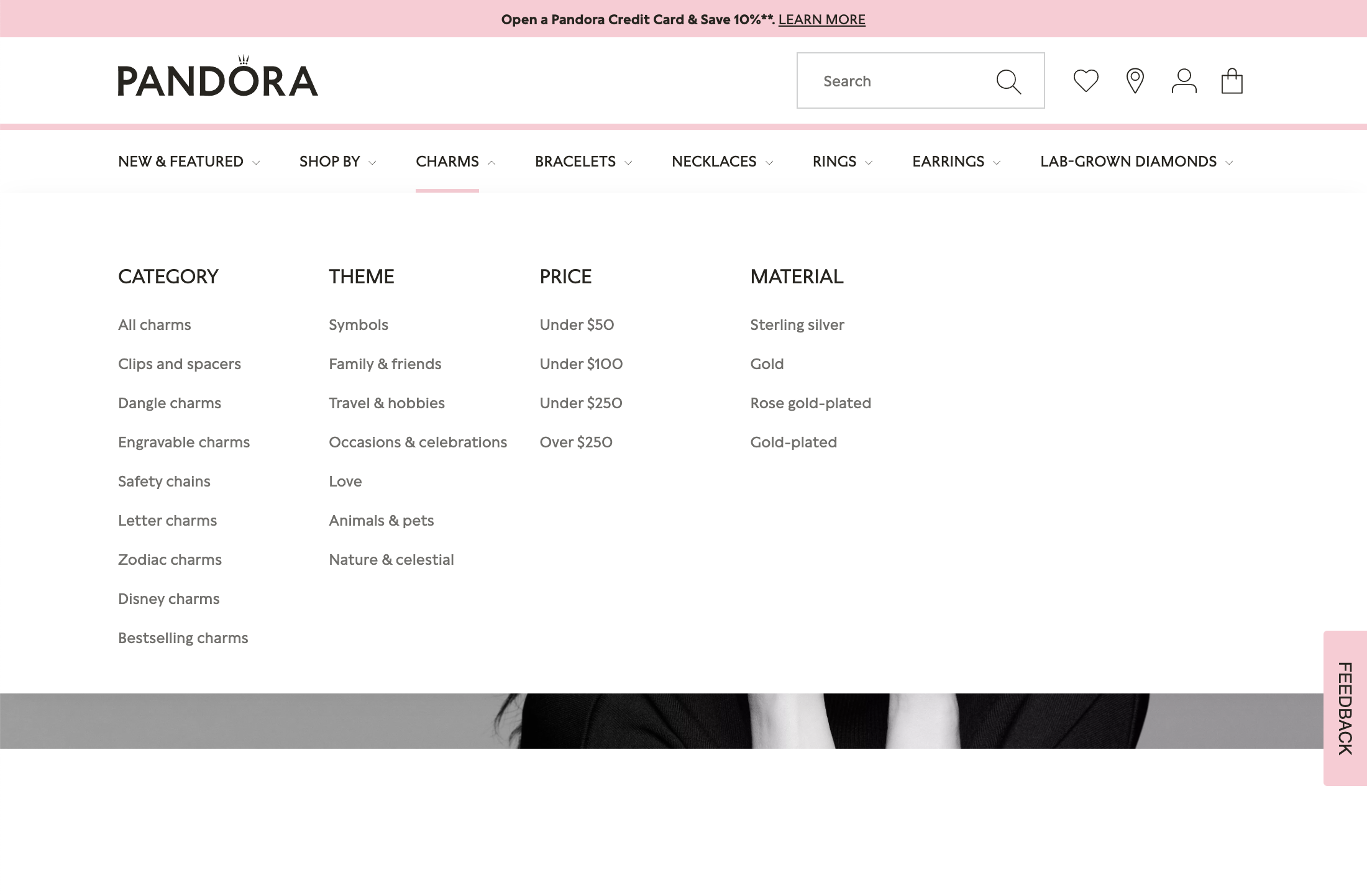This screenshot has height=896, width=1367.
Task: Switch to the EARRINGS menu item
Action: click(949, 161)
